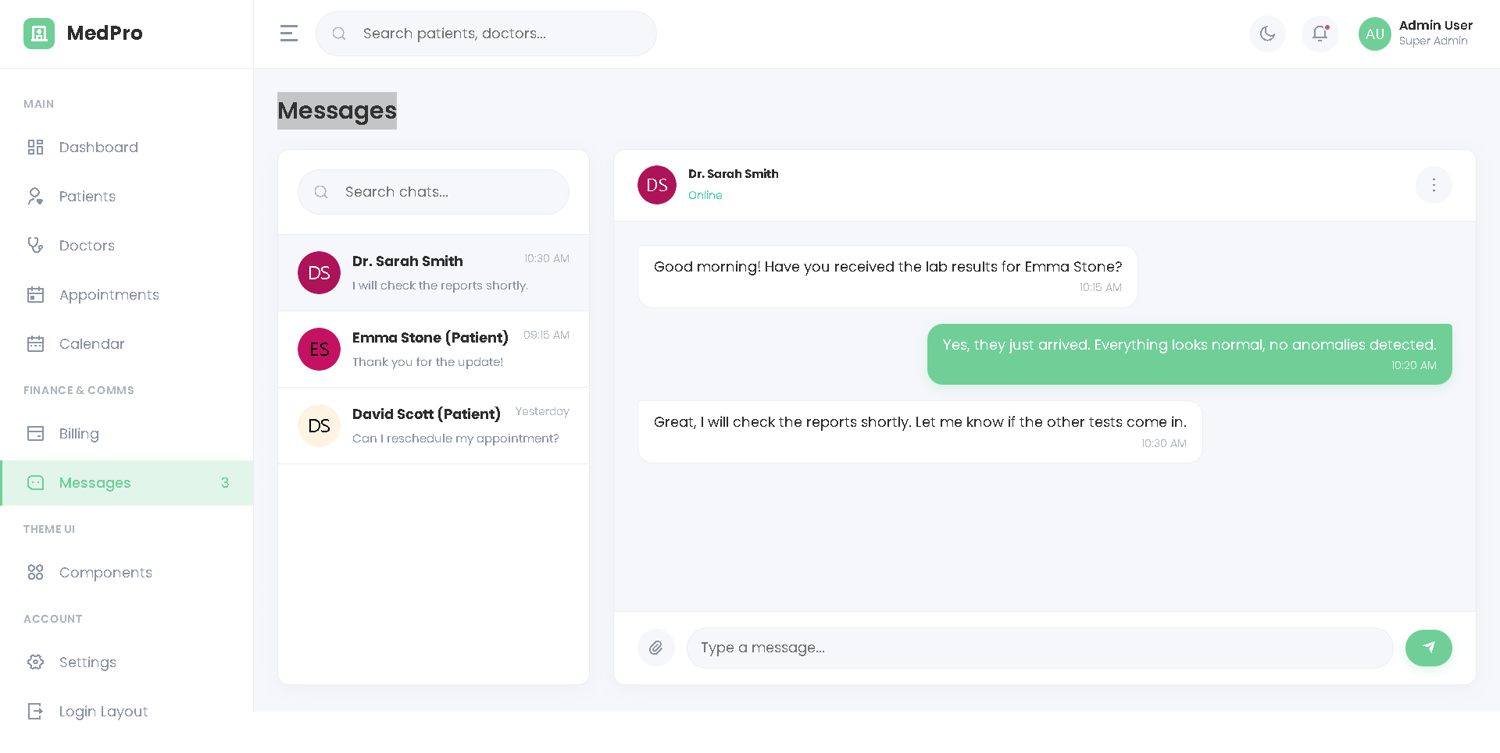Viewport: 1500px width, 753px height.
Task: Open chat options three-dot menu
Action: (x=1433, y=185)
